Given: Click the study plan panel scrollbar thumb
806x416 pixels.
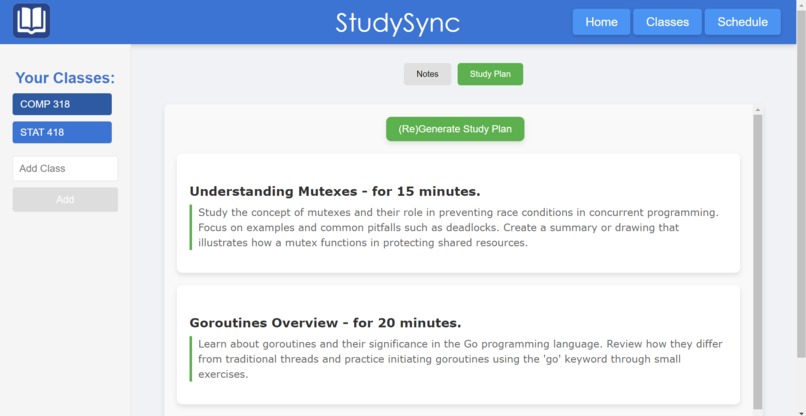Looking at the screenshot, I should pos(758,262).
